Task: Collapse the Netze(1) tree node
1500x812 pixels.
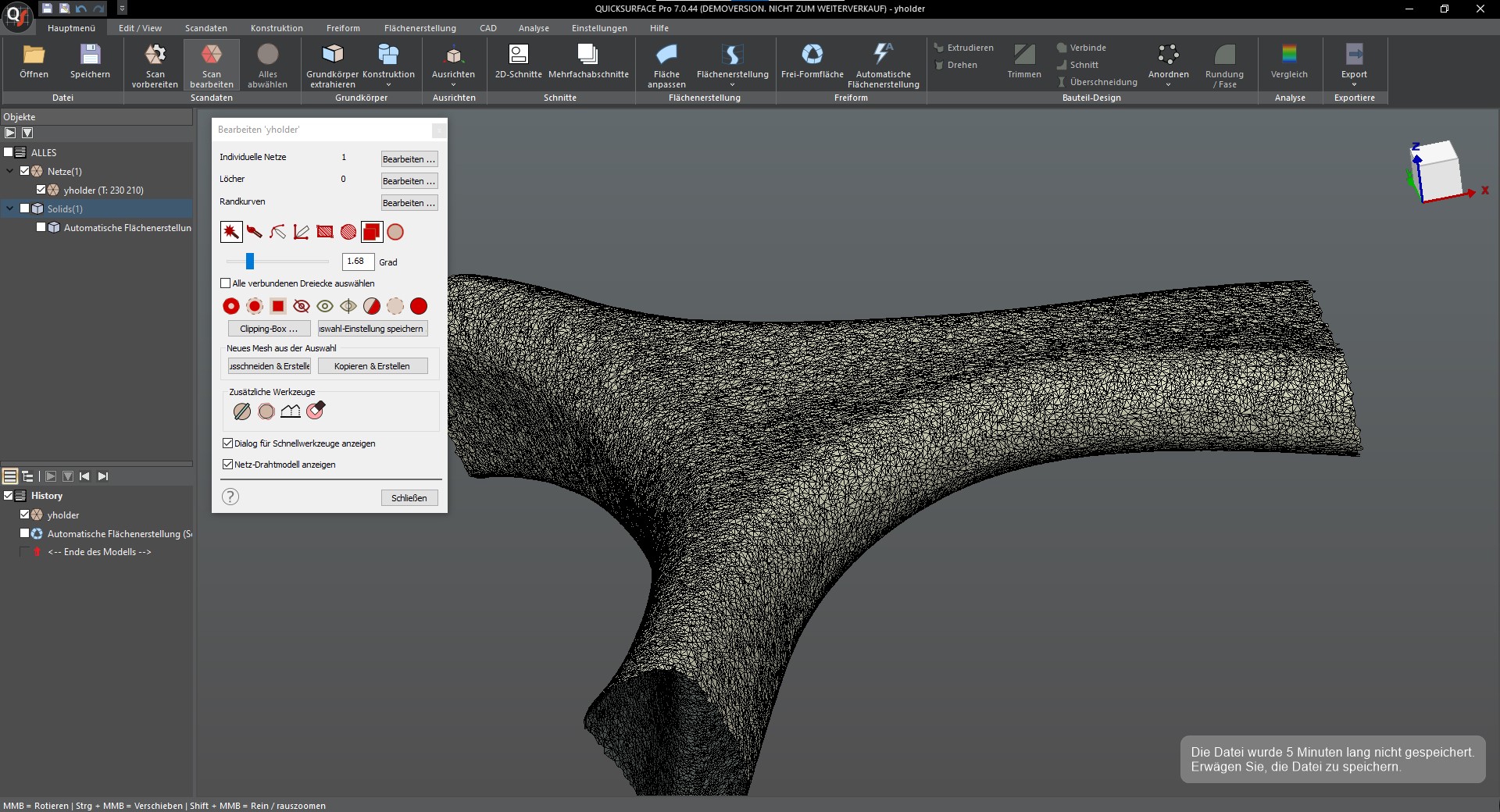Action: coord(10,171)
